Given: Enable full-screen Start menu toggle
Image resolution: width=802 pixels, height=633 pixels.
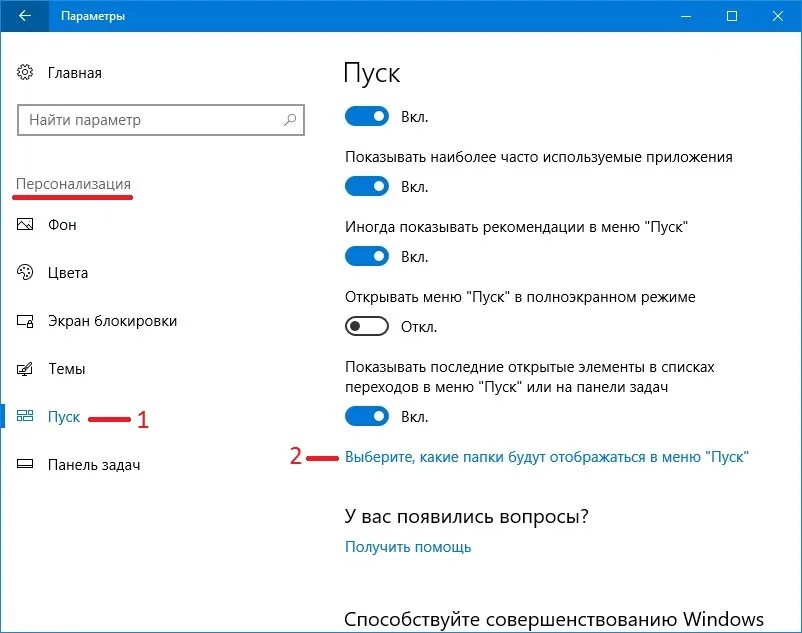Looking at the screenshot, I should pos(367,326).
